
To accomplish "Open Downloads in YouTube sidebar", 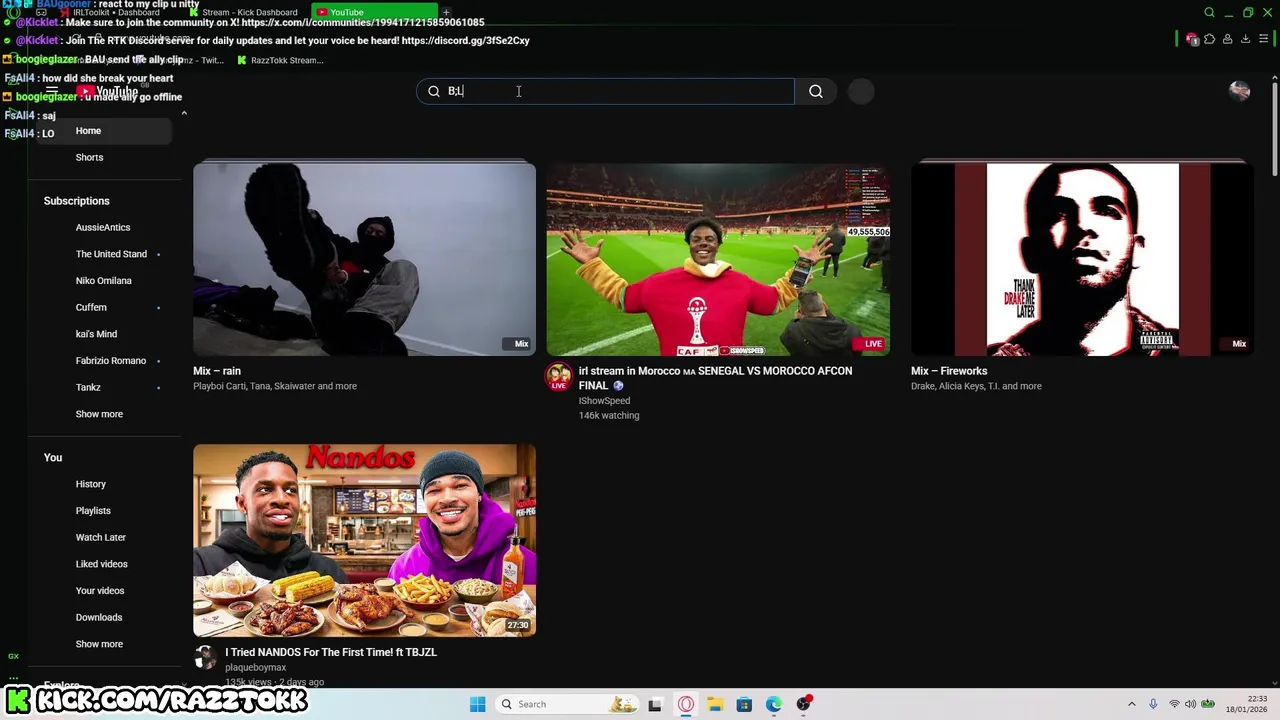I will pyautogui.click(x=100, y=617).
